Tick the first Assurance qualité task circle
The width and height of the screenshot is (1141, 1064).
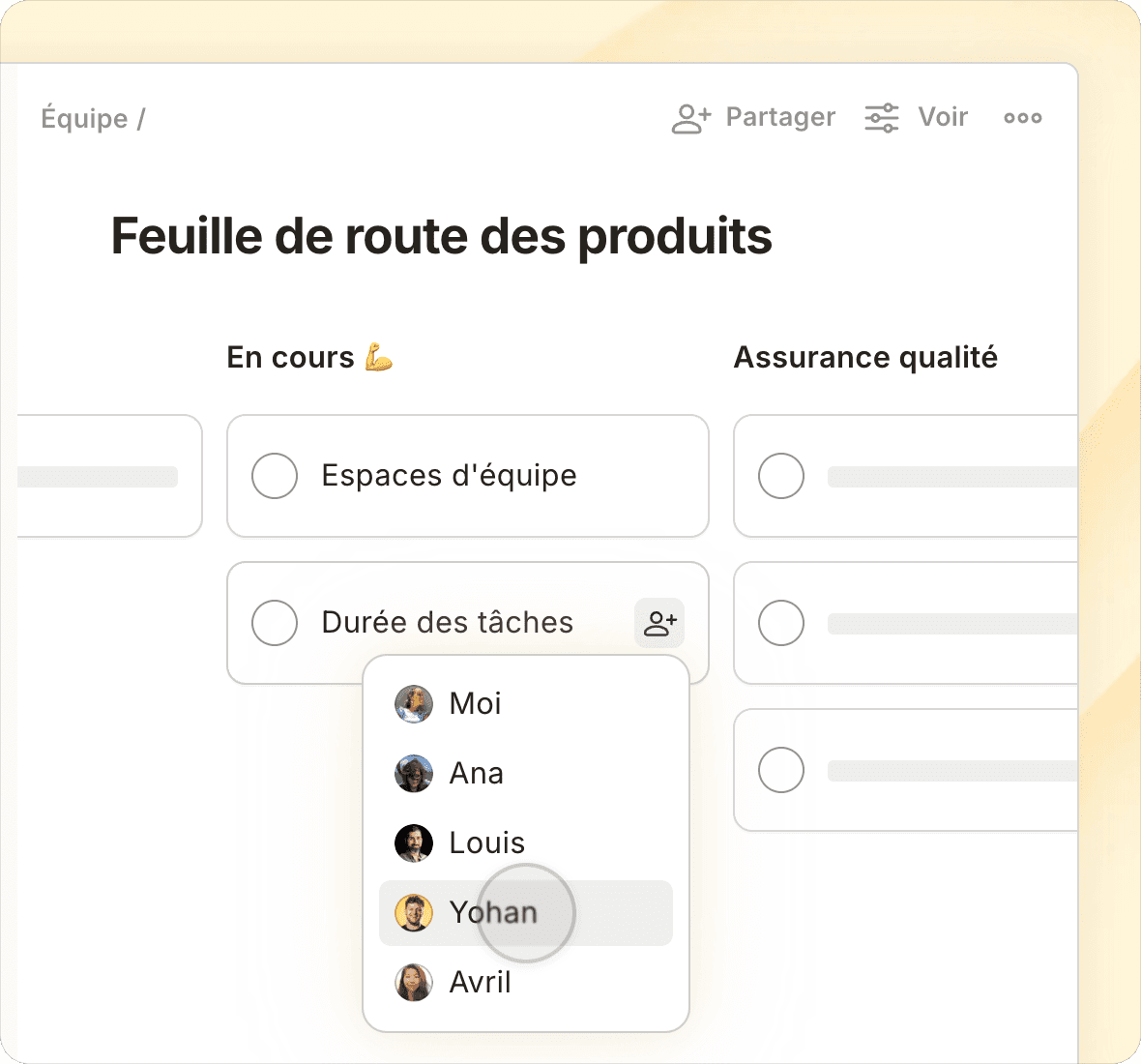pos(781,476)
